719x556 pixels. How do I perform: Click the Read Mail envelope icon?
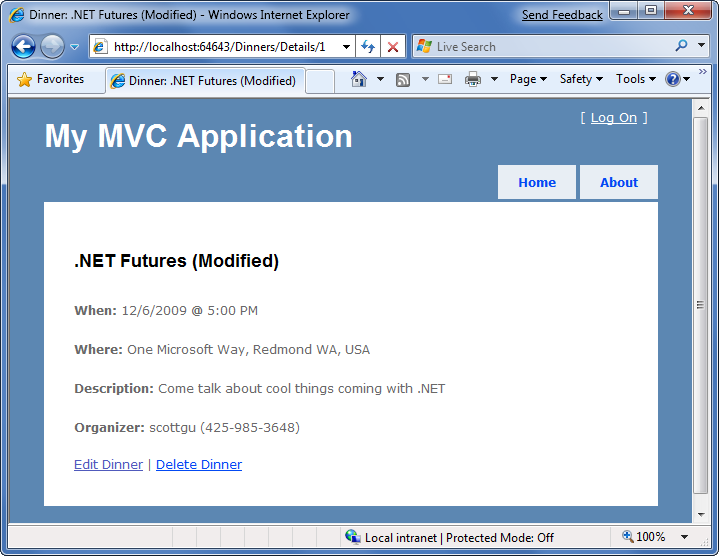pyautogui.click(x=445, y=80)
